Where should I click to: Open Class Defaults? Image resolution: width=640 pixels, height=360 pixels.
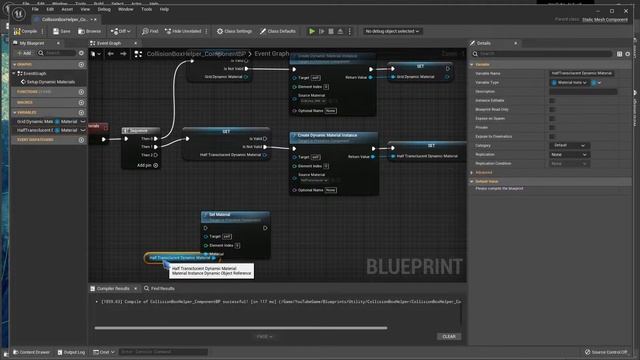pos(278,31)
